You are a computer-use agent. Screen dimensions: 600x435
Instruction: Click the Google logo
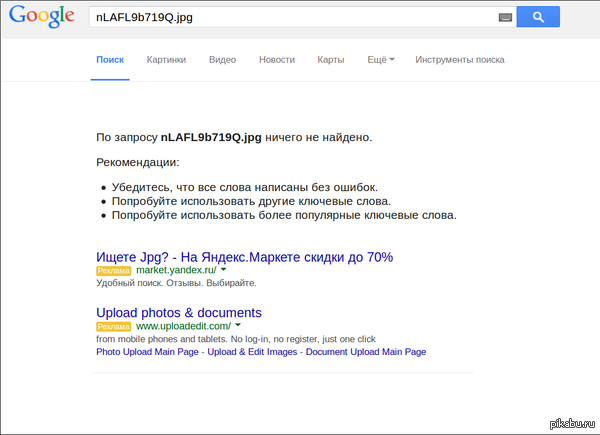click(42, 17)
